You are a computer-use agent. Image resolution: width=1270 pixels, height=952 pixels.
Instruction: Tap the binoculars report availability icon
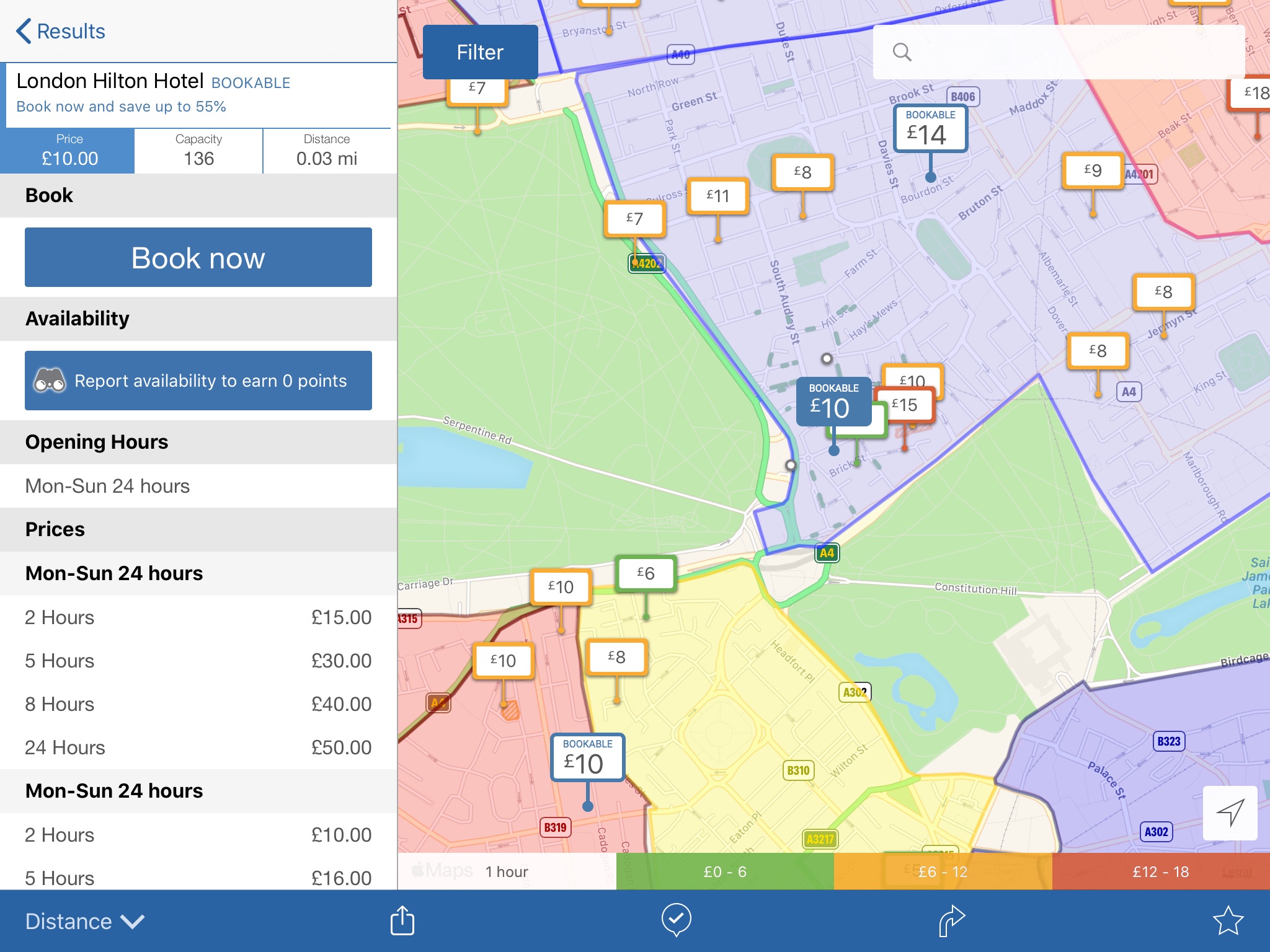50,380
